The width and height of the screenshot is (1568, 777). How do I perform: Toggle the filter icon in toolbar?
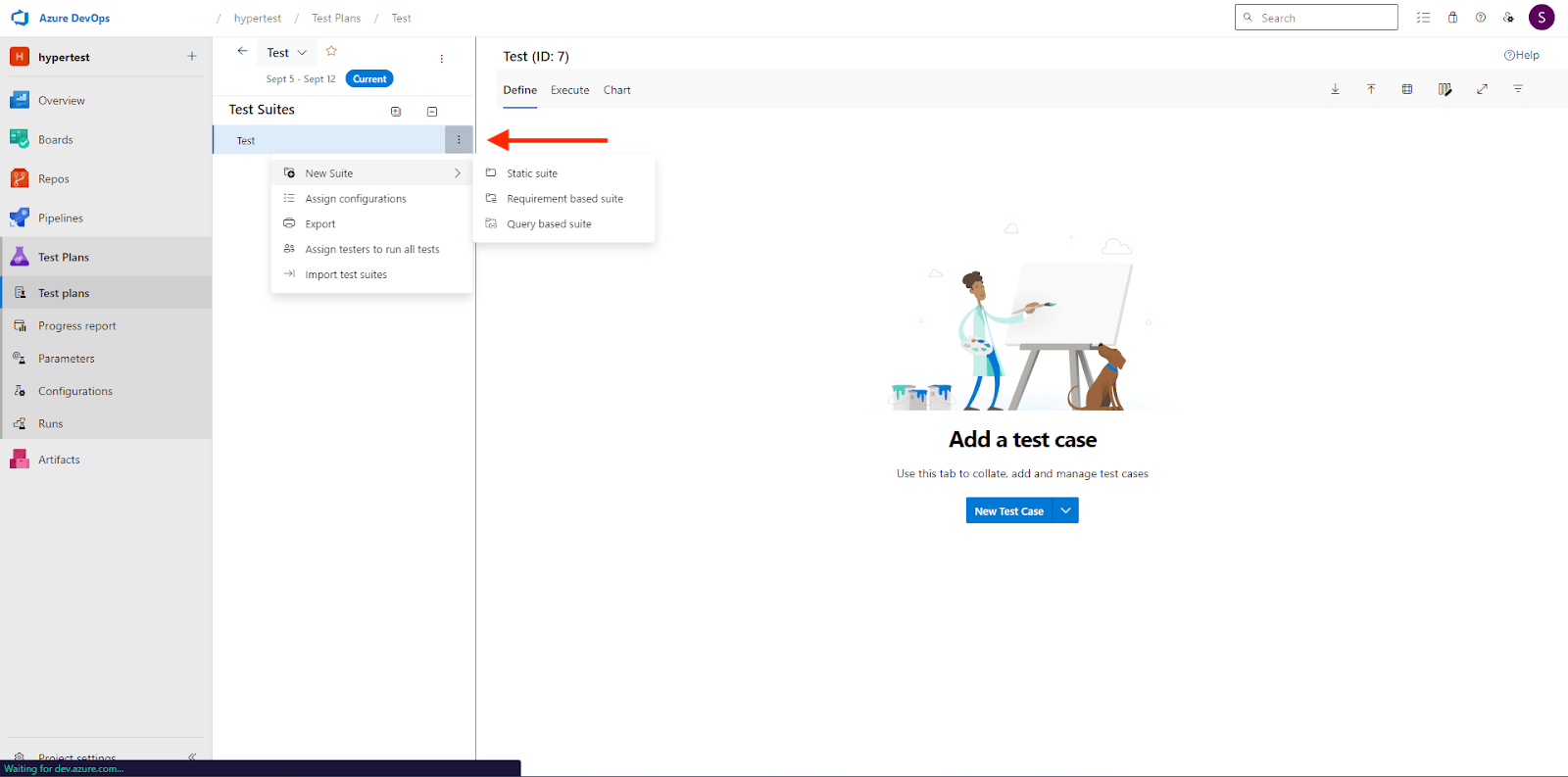coord(1518,89)
